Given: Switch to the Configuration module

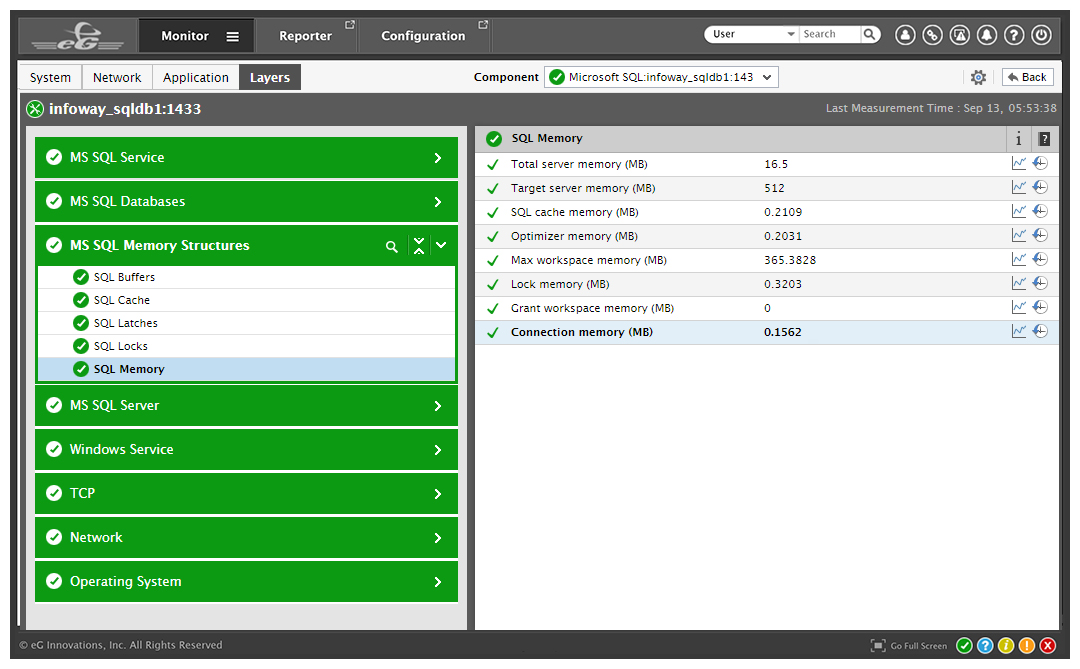Looking at the screenshot, I should coord(423,36).
